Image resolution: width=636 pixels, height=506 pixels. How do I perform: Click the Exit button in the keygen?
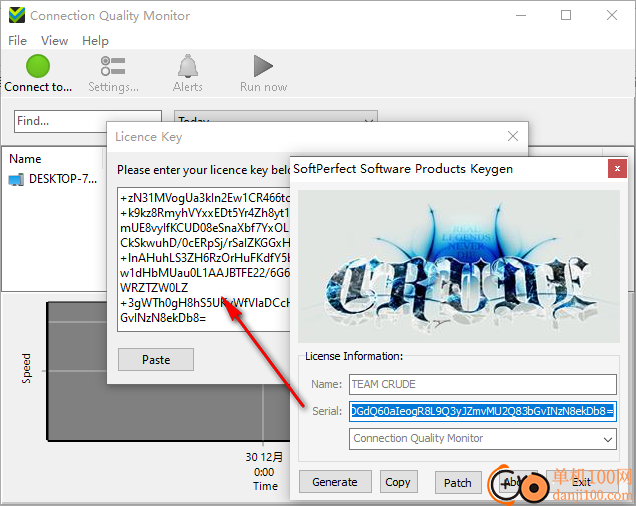click(x=582, y=482)
